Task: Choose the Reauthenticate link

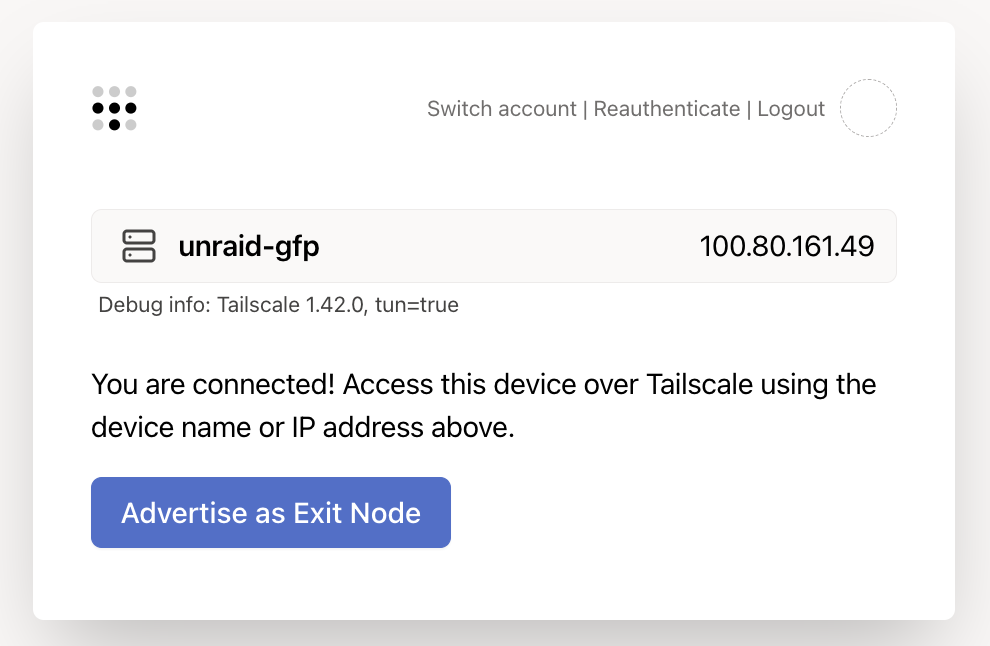Action: pos(667,109)
